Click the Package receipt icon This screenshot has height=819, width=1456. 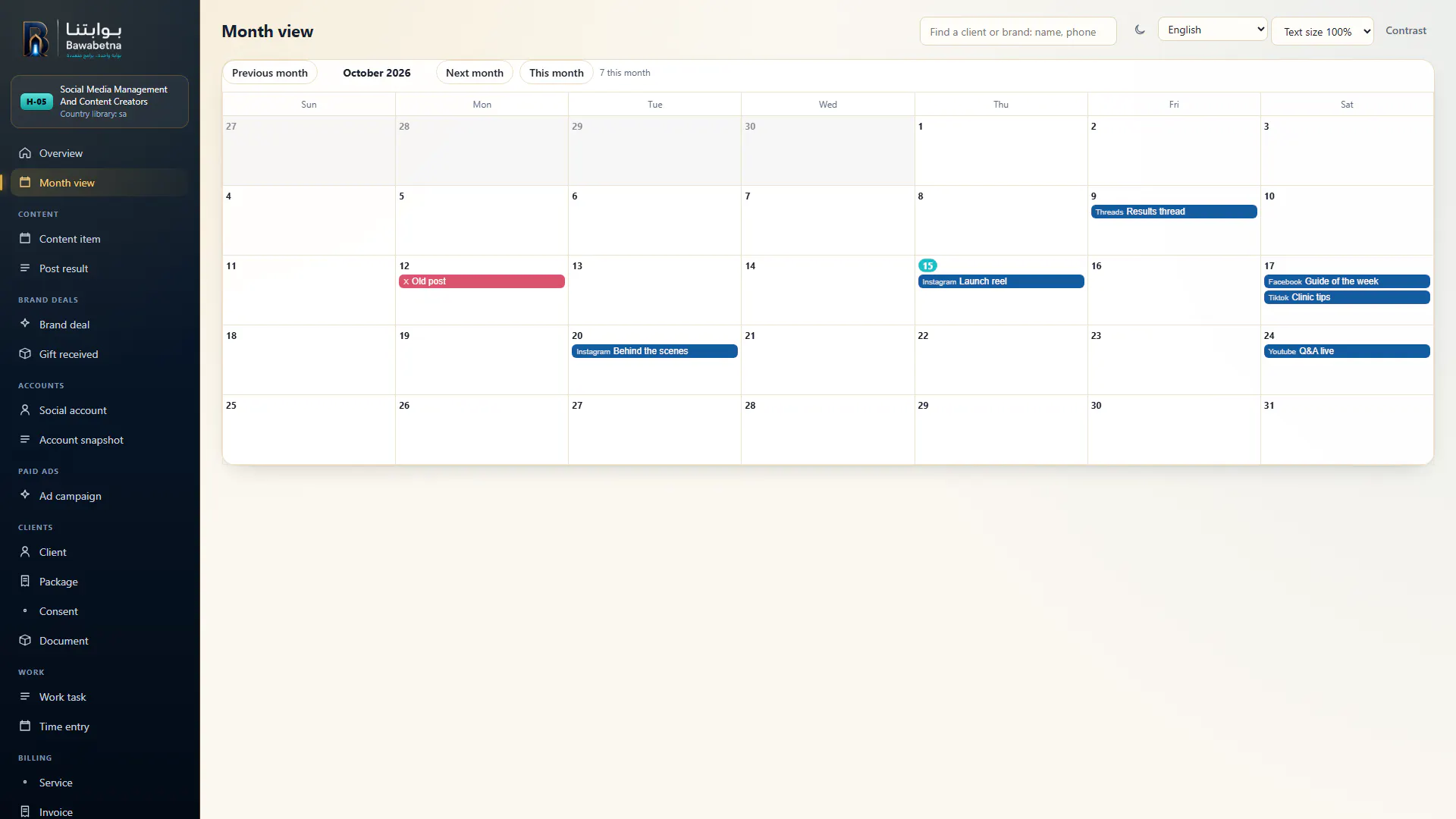click(x=25, y=582)
